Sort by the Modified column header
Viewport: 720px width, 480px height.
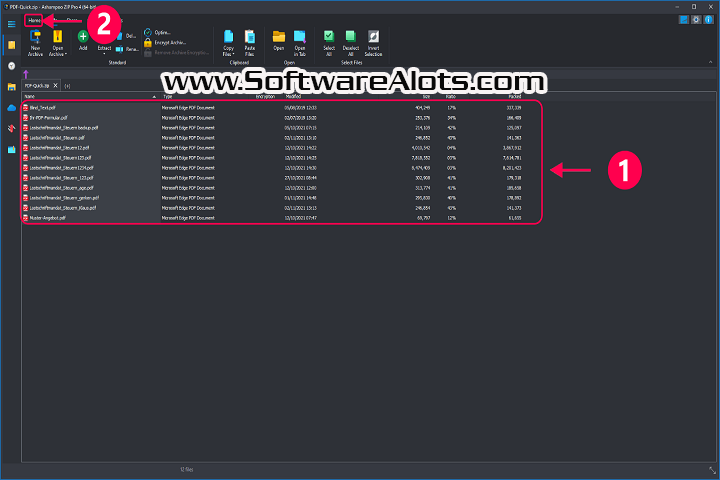tap(293, 96)
